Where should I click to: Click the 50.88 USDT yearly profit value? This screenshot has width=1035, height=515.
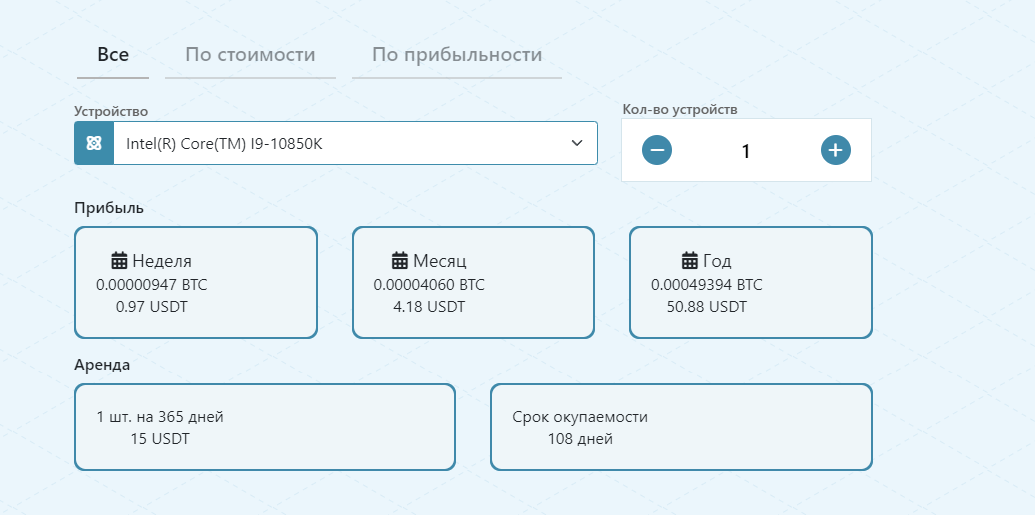point(706,307)
